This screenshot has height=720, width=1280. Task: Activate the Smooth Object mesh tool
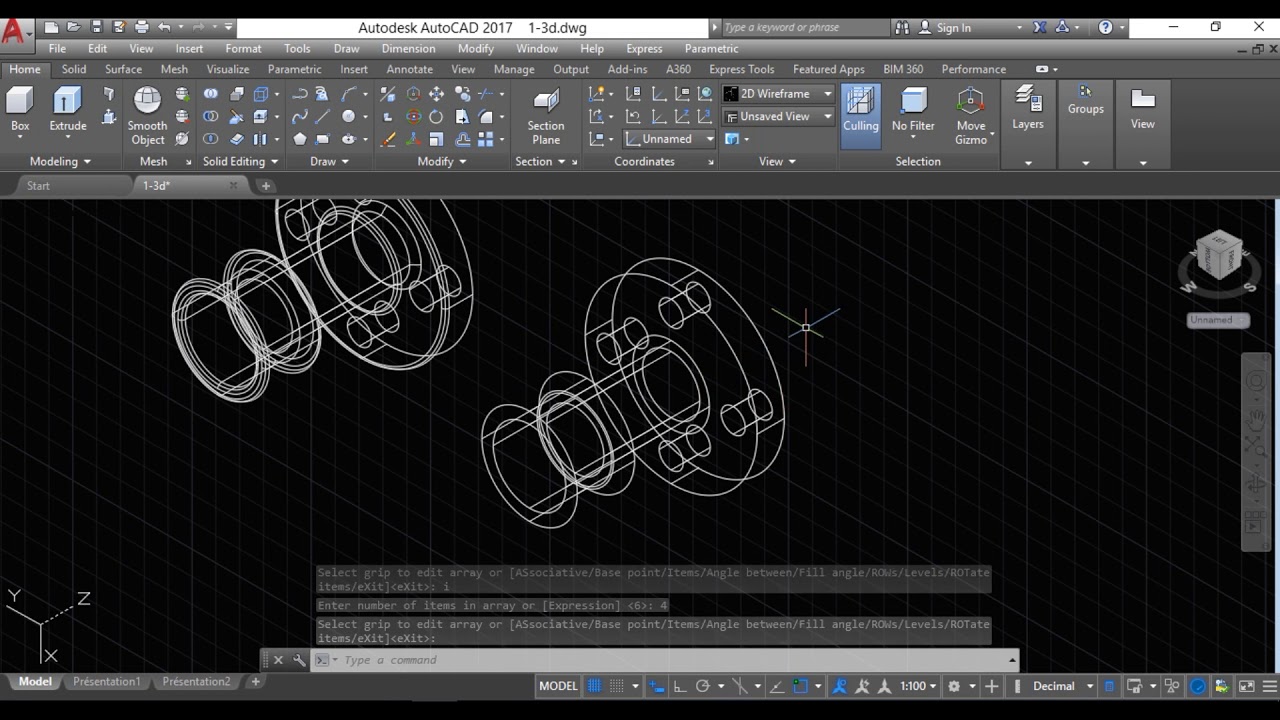(147, 115)
